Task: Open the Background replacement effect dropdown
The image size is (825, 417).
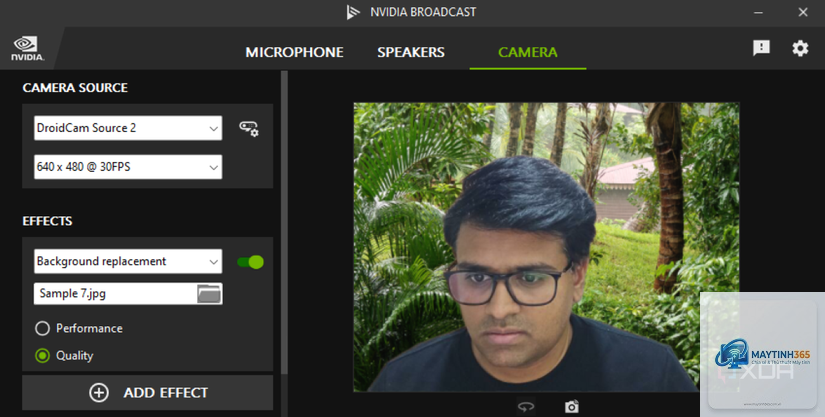Action: [x=128, y=261]
